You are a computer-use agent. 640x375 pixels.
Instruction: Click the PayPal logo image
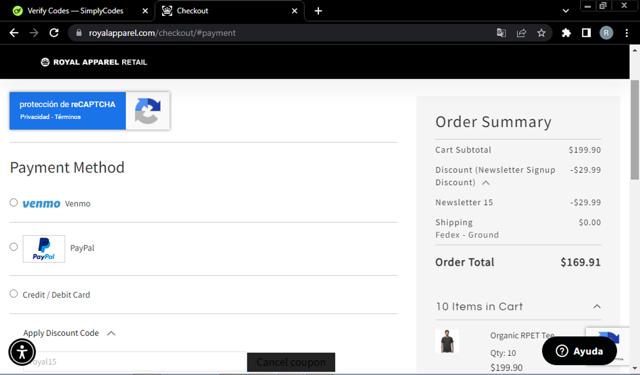(x=44, y=249)
